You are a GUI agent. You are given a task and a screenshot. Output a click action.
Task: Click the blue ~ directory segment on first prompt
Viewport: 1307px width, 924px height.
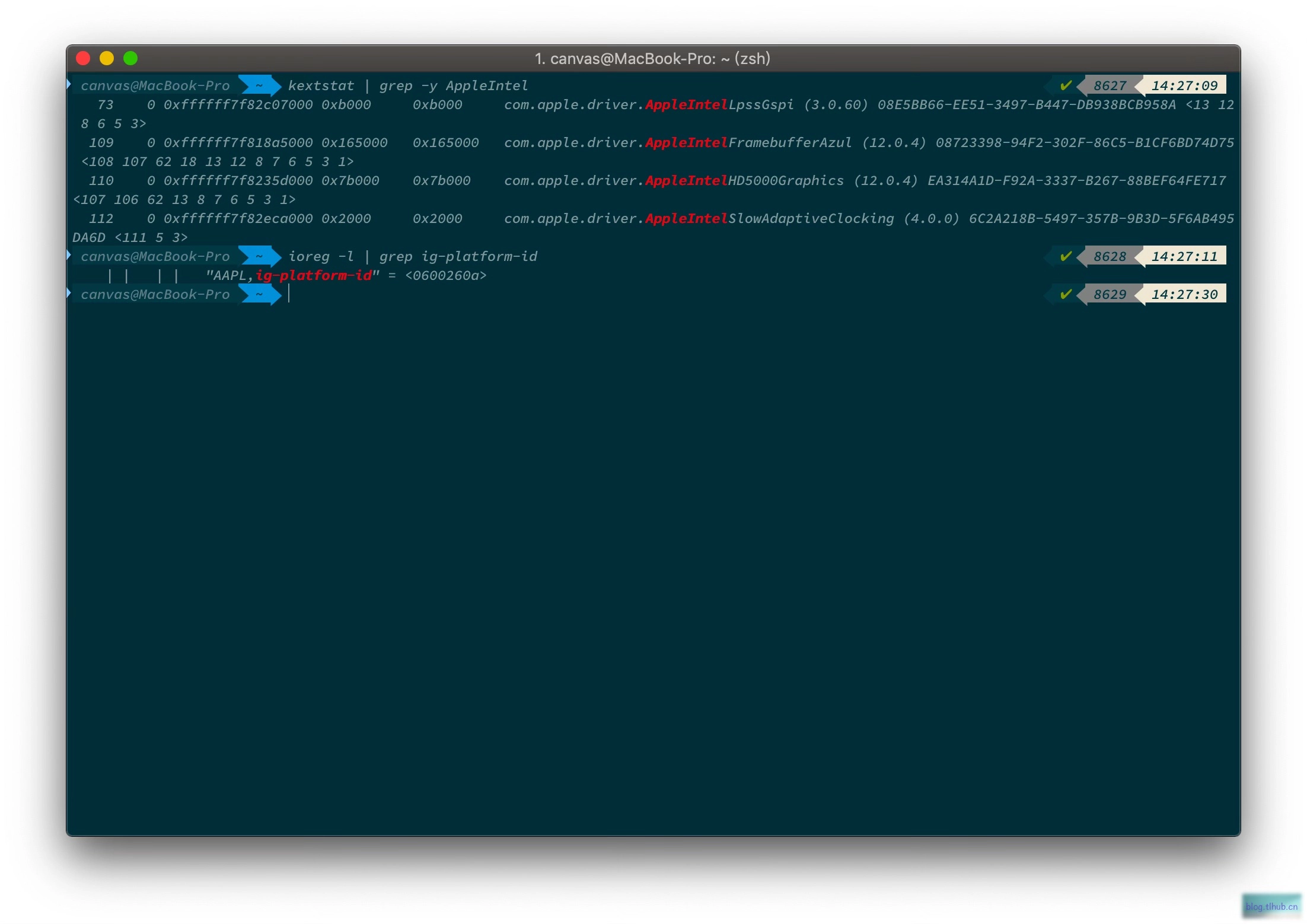click(x=259, y=86)
